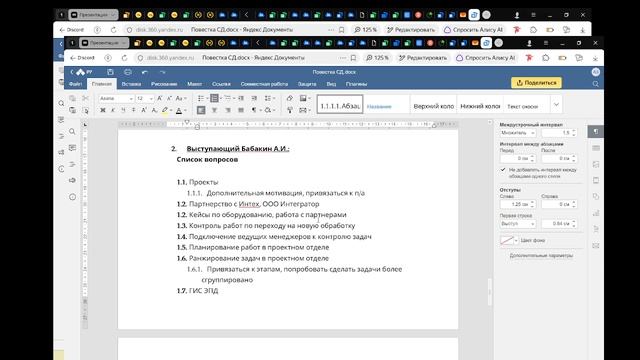Open the Выступ first line dropdown

pyautogui.click(x=518, y=224)
